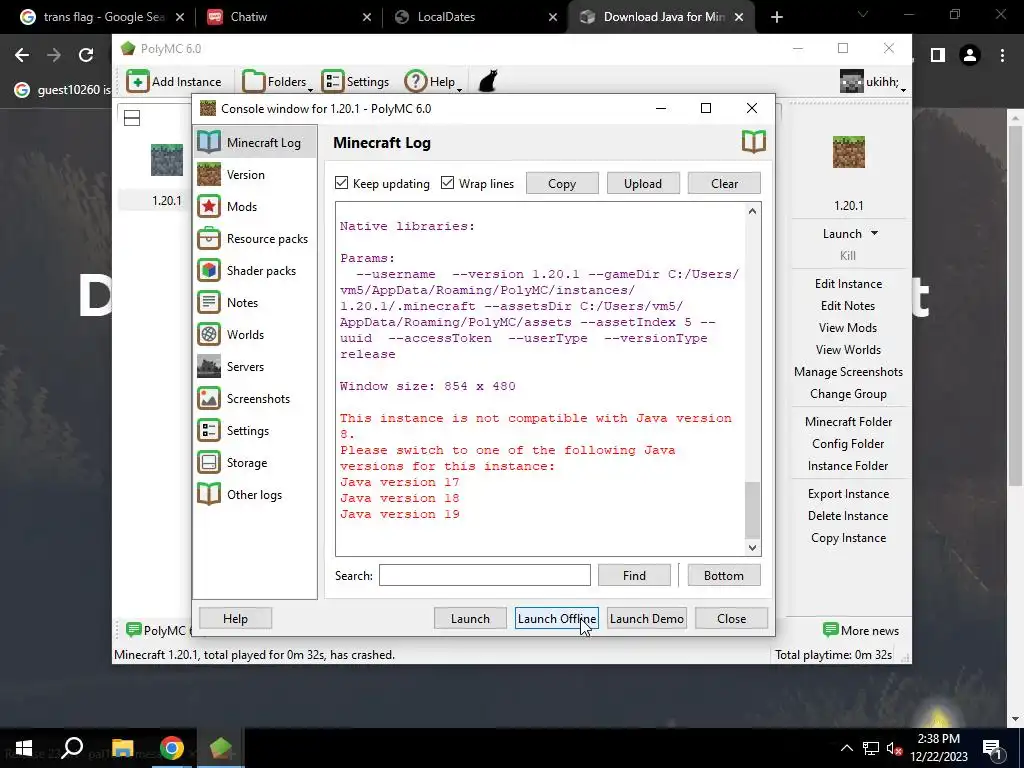Click the Find button
The width and height of the screenshot is (1024, 768).
(x=634, y=575)
